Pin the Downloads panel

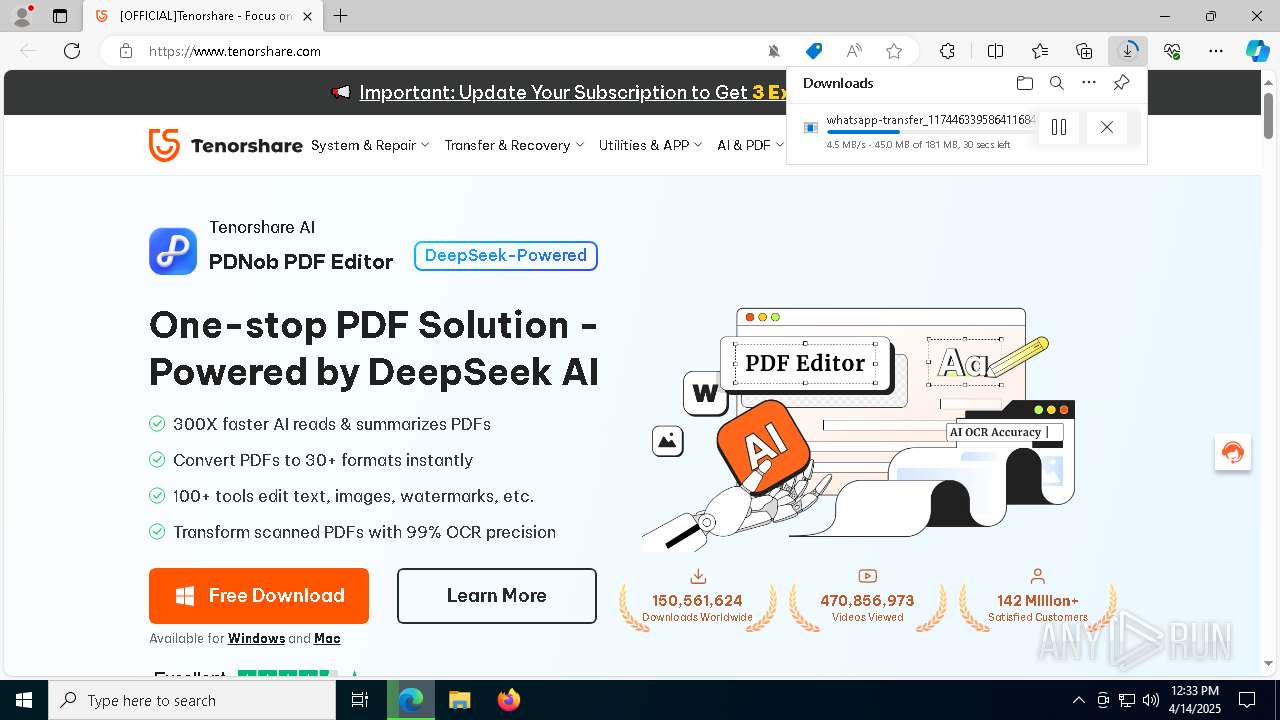point(1122,83)
